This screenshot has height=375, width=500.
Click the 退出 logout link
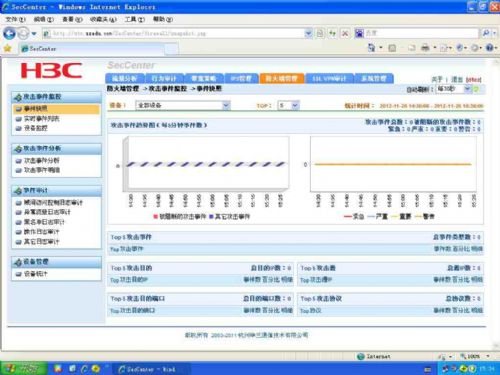coord(457,80)
